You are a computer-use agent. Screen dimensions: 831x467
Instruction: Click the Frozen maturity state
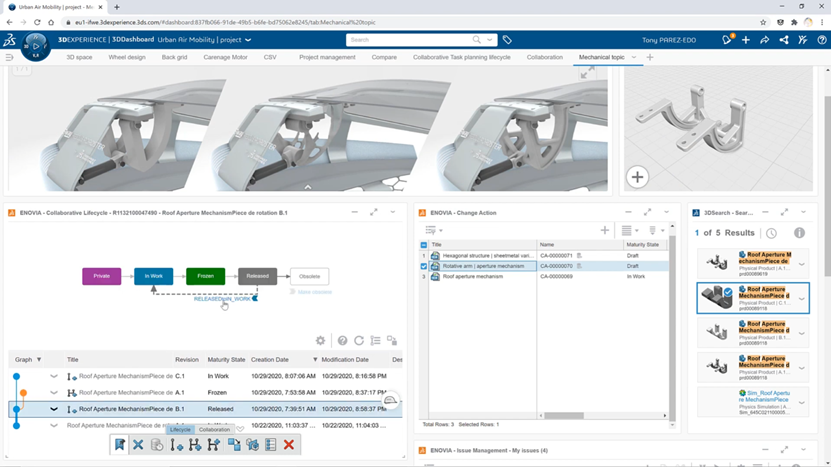(206, 276)
